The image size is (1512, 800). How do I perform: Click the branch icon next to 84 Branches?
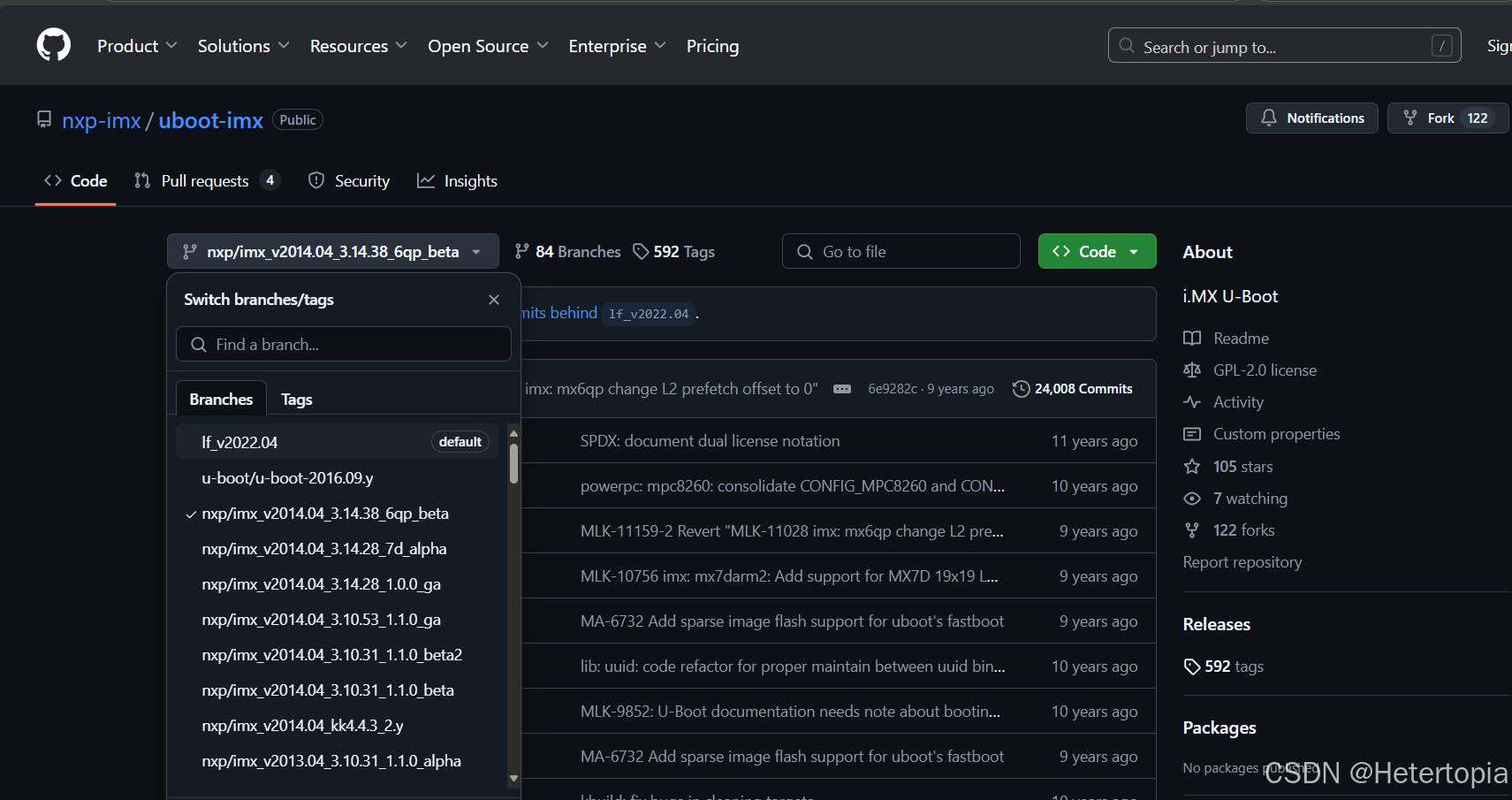pyautogui.click(x=522, y=251)
